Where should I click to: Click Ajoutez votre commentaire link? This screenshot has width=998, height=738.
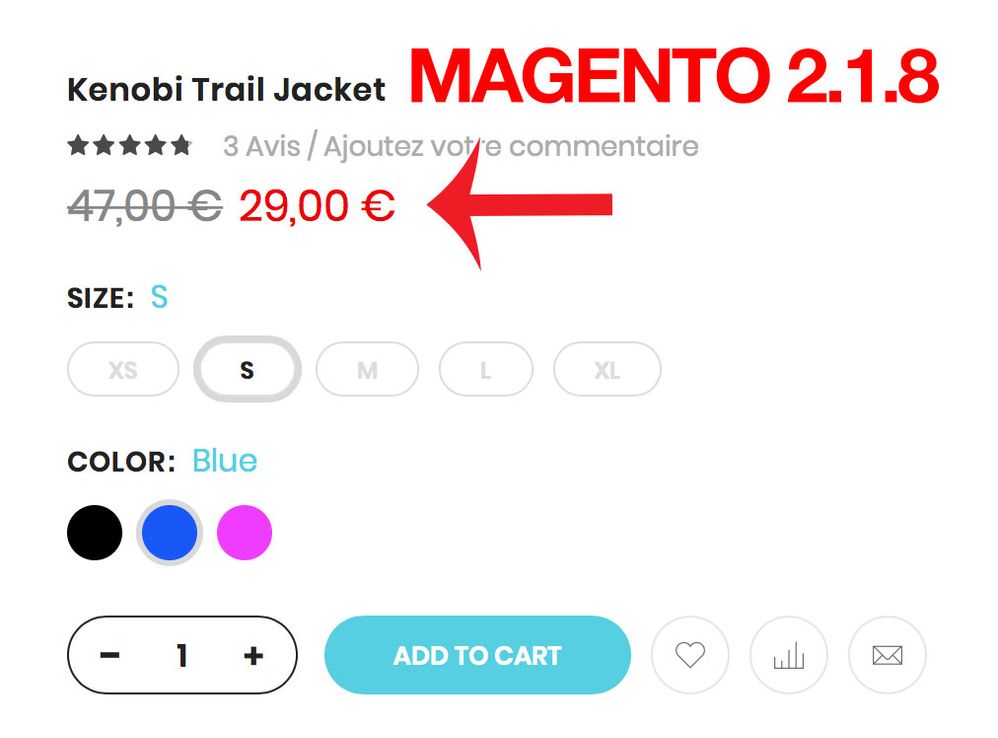click(x=511, y=147)
